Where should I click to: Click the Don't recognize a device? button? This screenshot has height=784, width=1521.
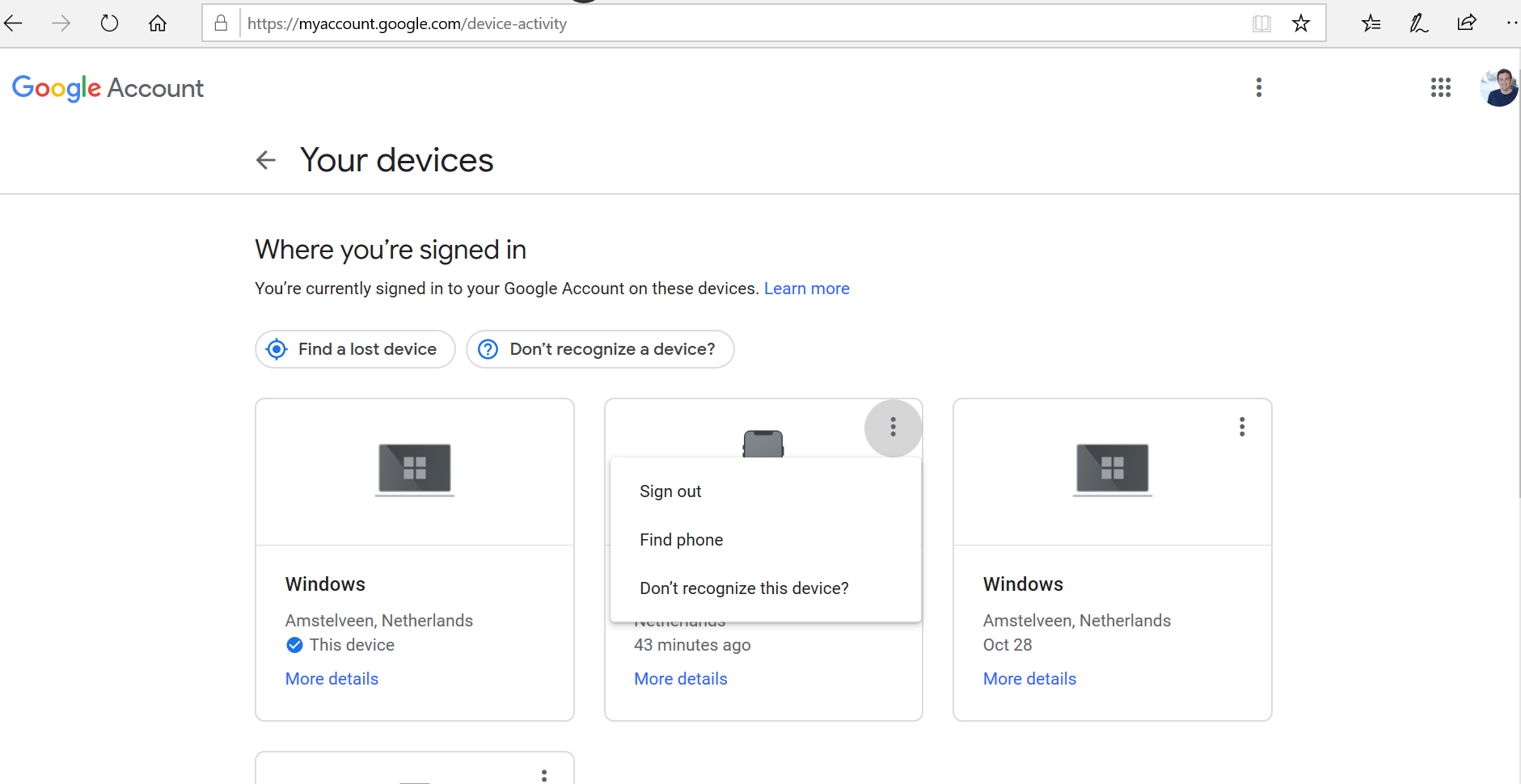600,349
